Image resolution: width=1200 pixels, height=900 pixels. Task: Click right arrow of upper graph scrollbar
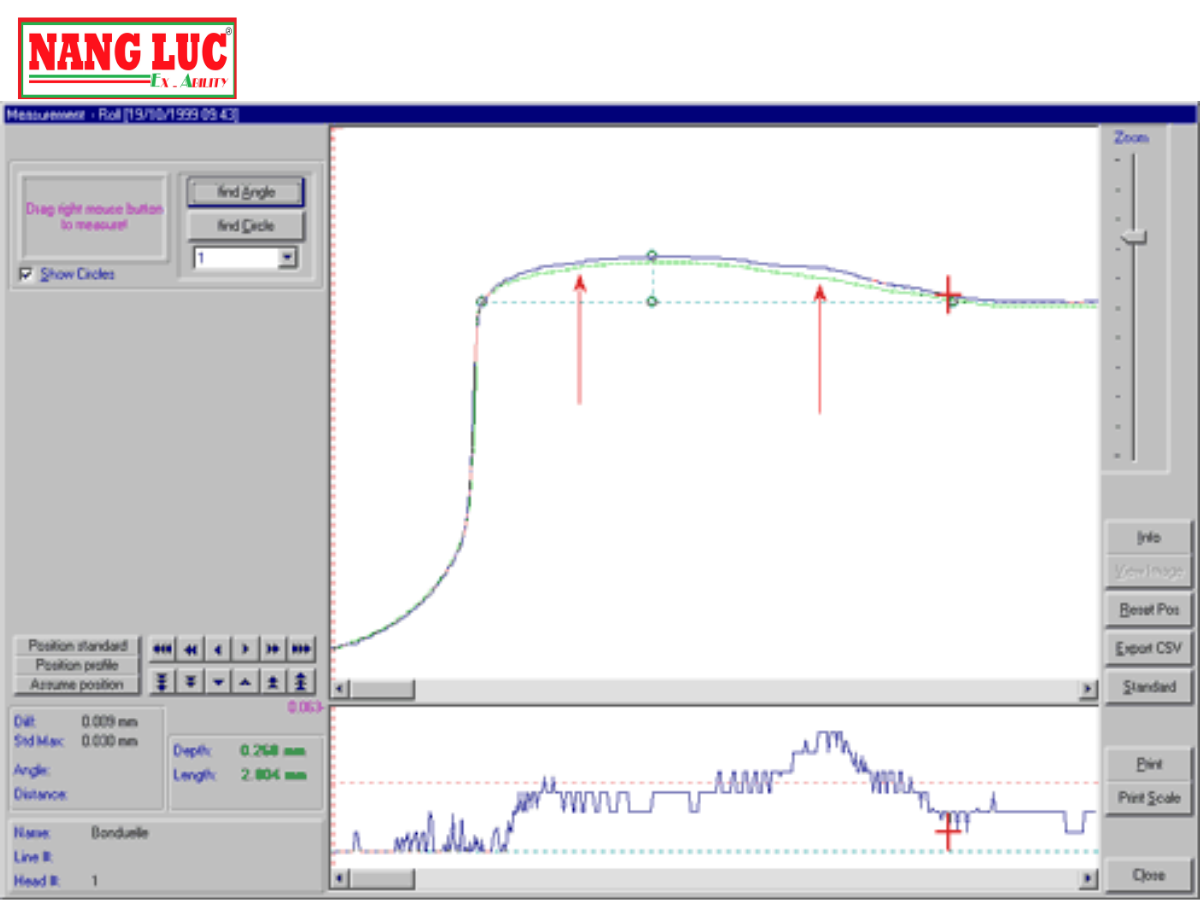(1088, 689)
